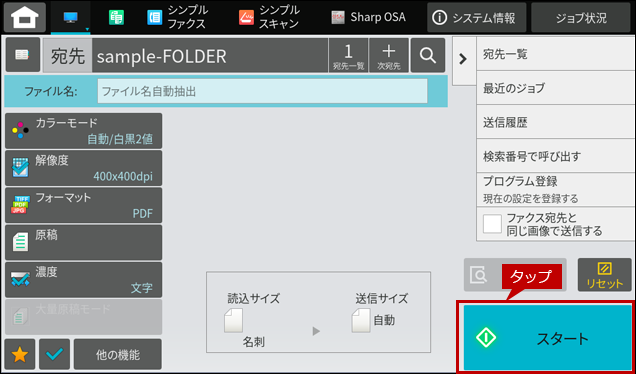The height and width of the screenshot is (374, 636).
Task: Open 送信履歴 from action panel
Action: click(x=556, y=122)
